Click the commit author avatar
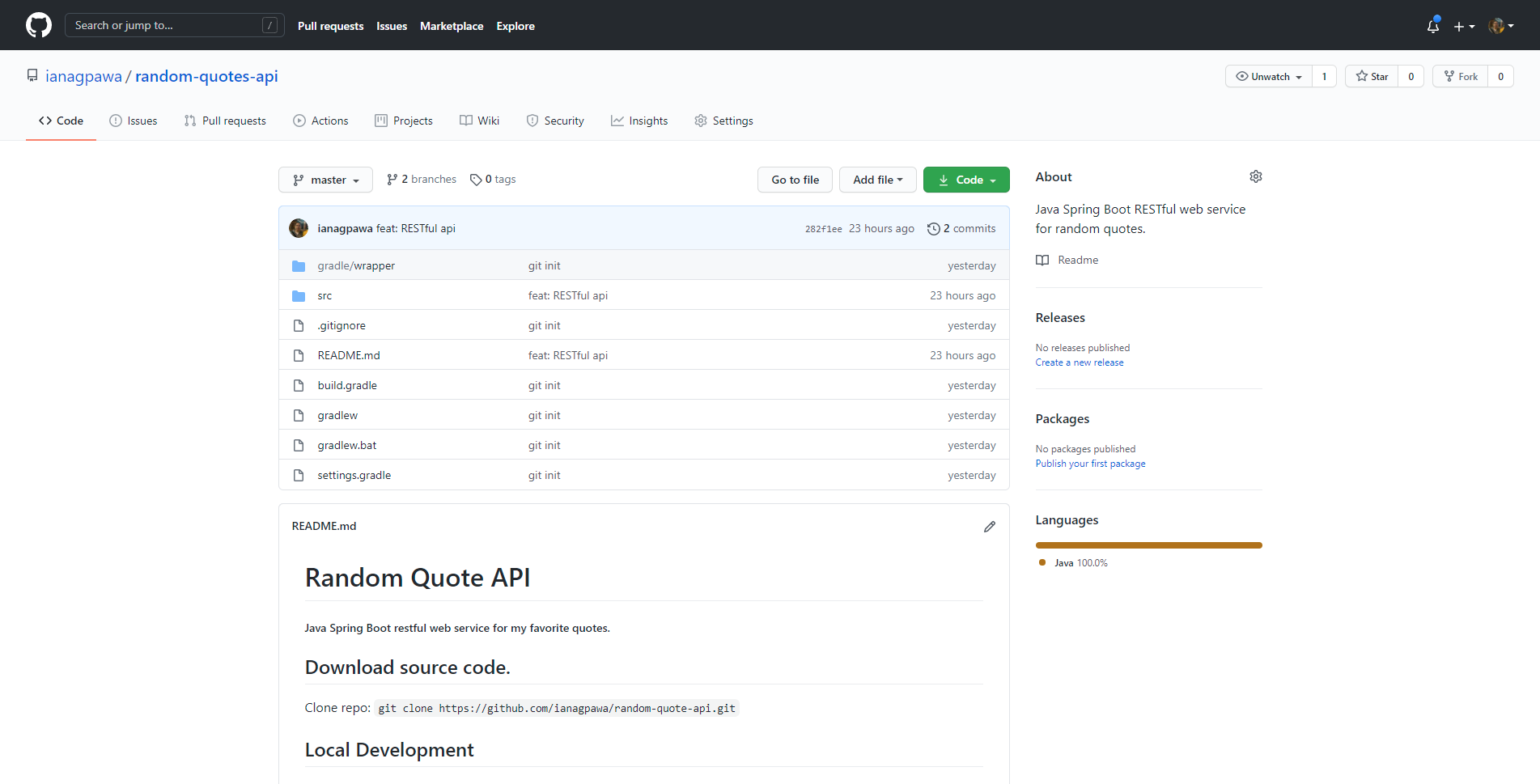Screen dimensions: 1540x784 299,228
